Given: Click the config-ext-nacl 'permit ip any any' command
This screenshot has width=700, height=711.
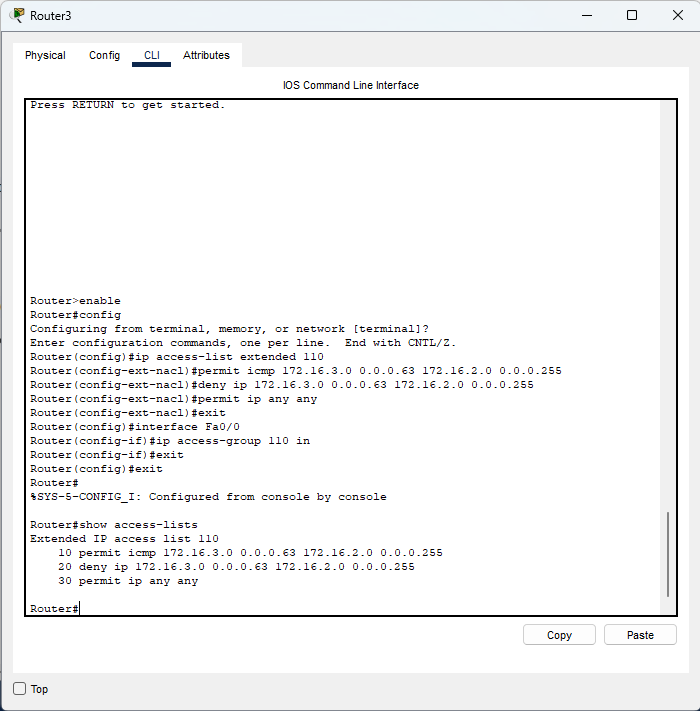Looking at the screenshot, I should pyautogui.click(x=173, y=399).
